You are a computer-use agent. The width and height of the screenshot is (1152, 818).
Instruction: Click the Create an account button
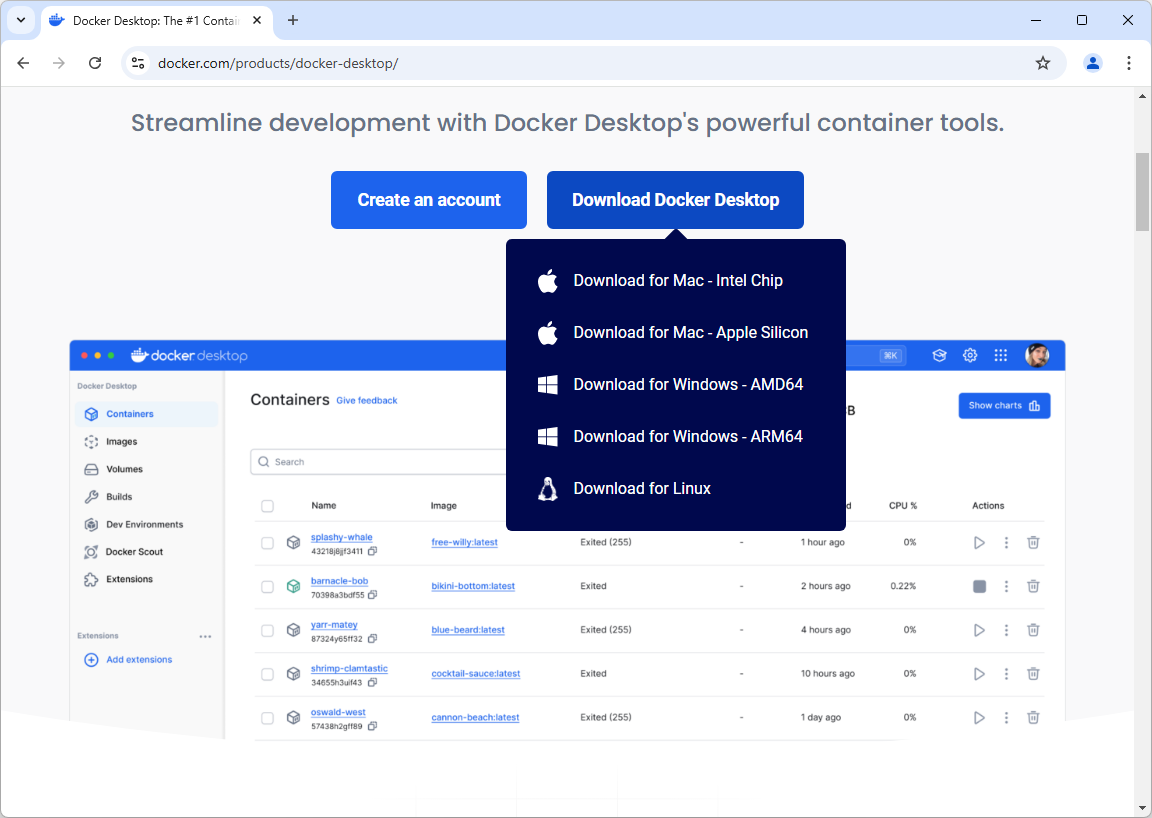(x=428, y=200)
